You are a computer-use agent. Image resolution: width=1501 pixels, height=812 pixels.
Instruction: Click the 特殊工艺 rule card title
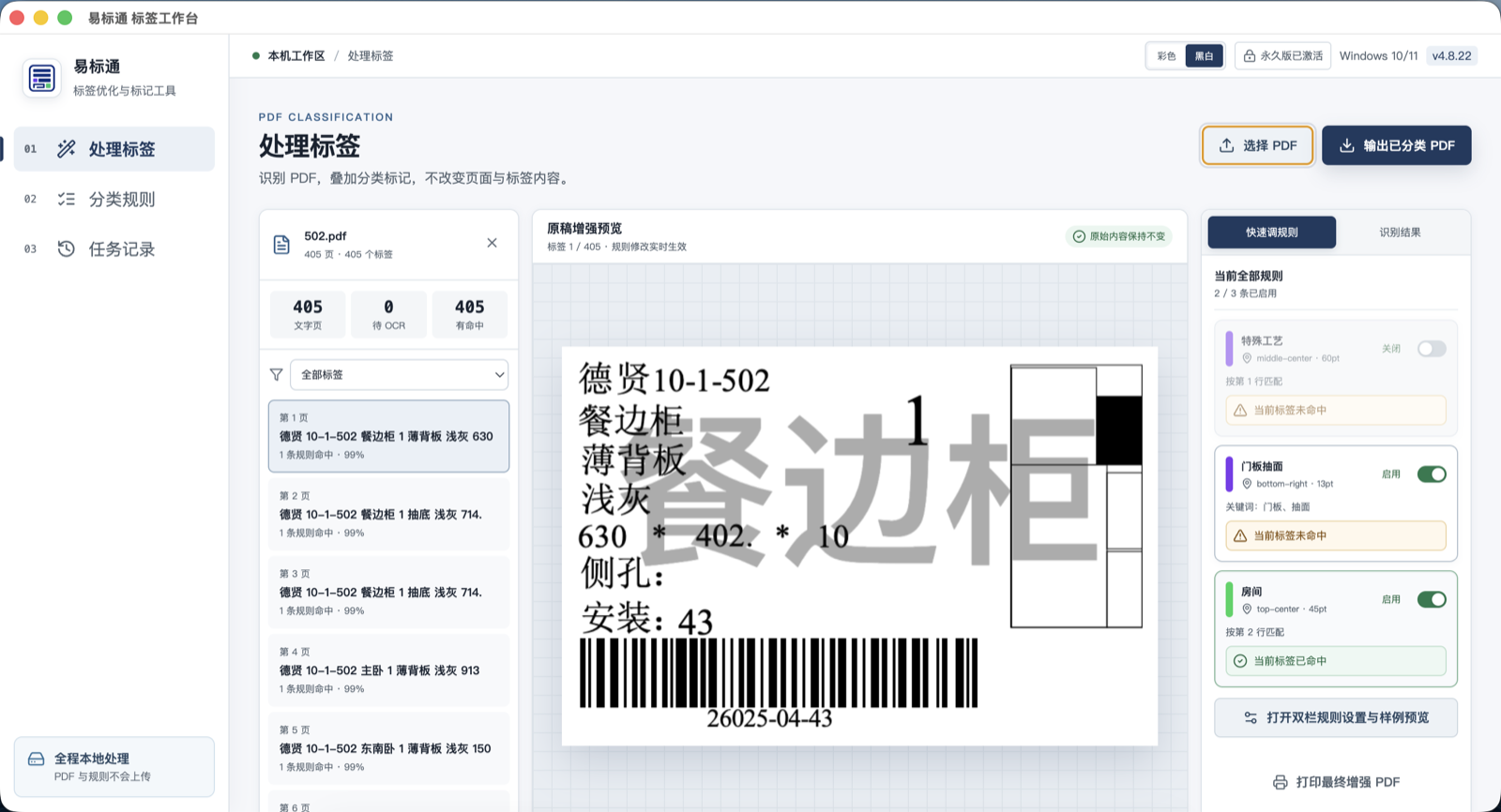(1262, 341)
